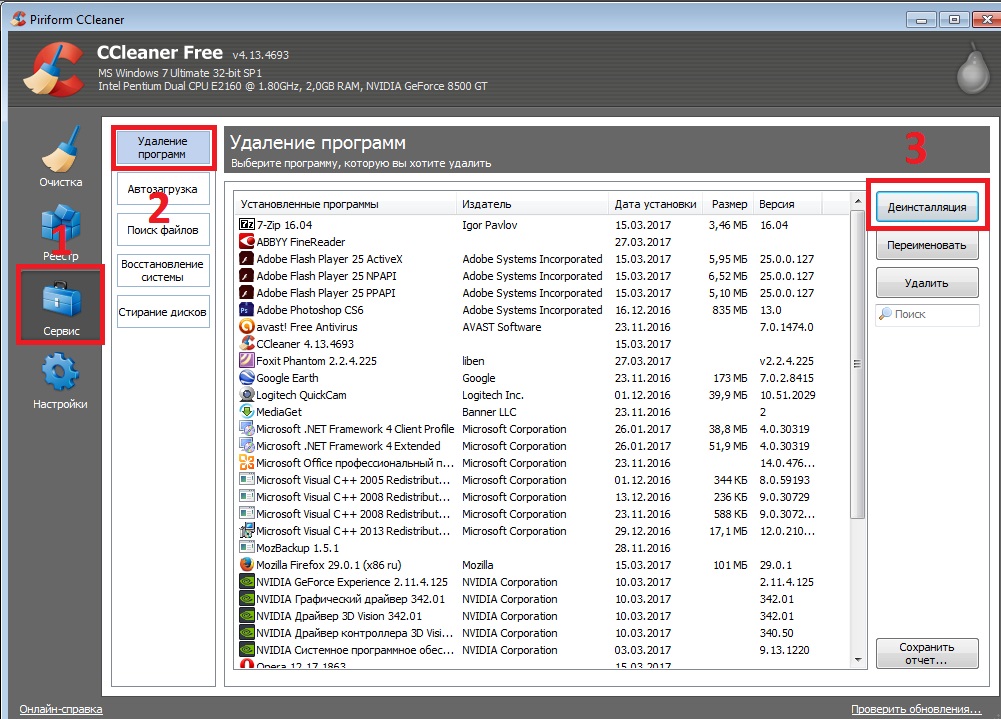
Task: Focus the Поиск search field
Action: tap(927, 314)
